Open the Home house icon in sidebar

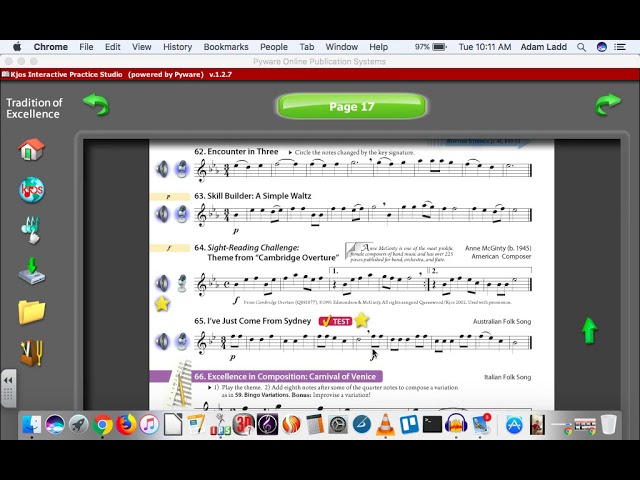[31, 149]
